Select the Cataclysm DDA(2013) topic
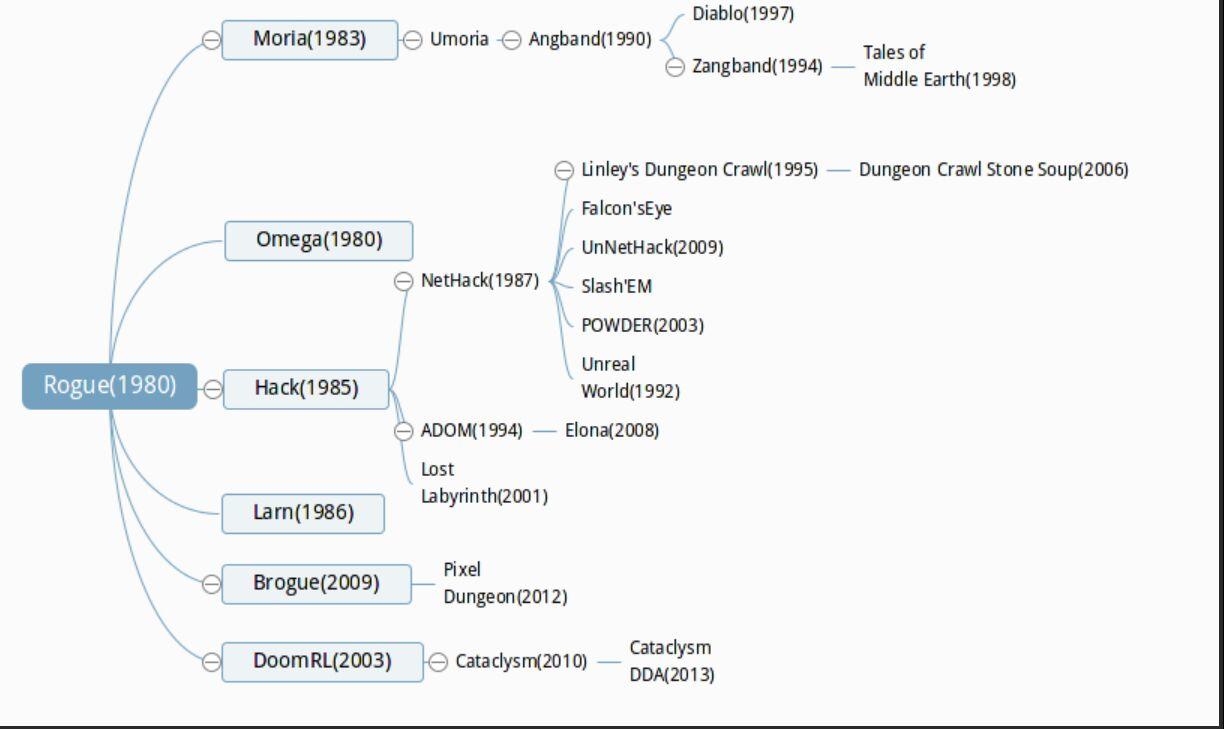 pyautogui.click(x=671, y=662)
